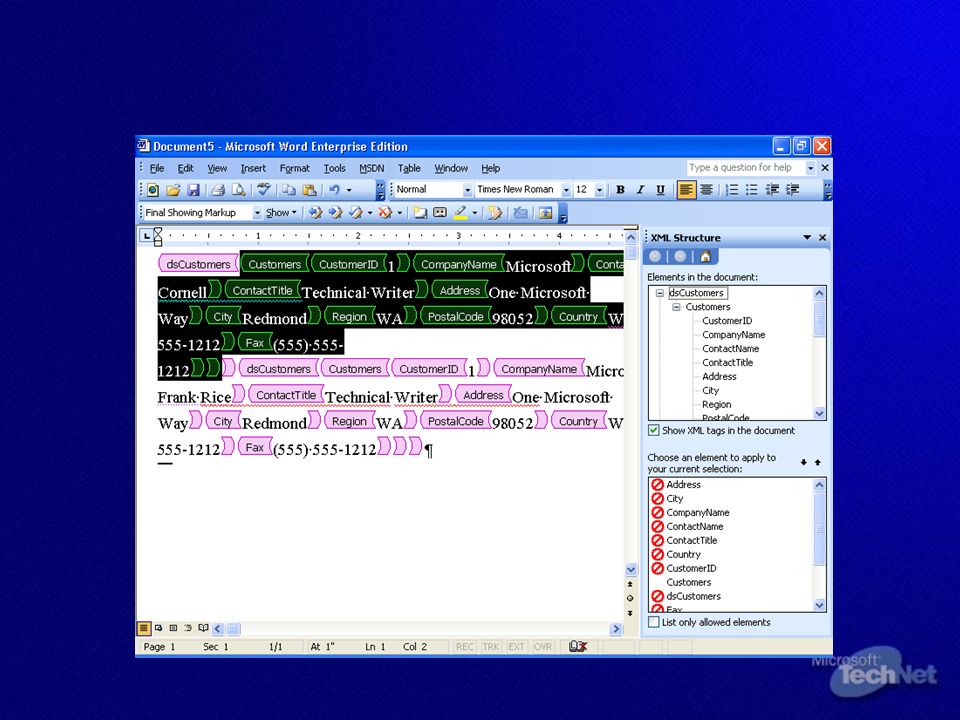Open the XML Structure pane dropdown arrow

(x=807, y=238)
